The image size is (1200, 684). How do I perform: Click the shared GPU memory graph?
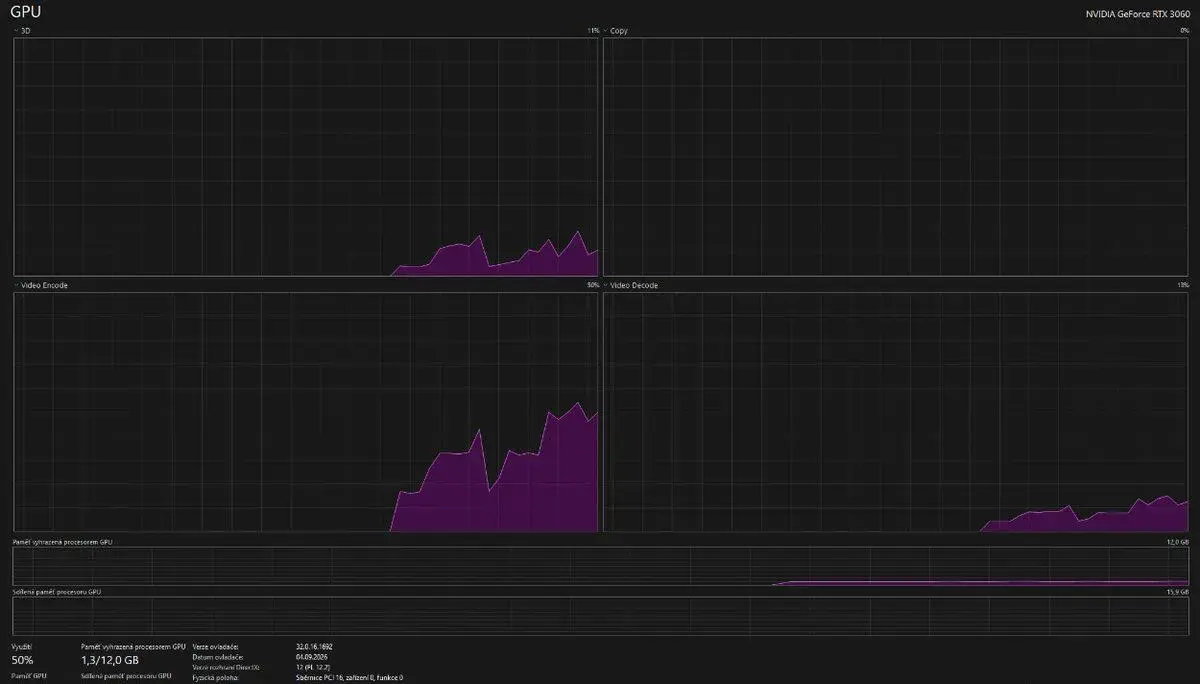pos(601,616)
